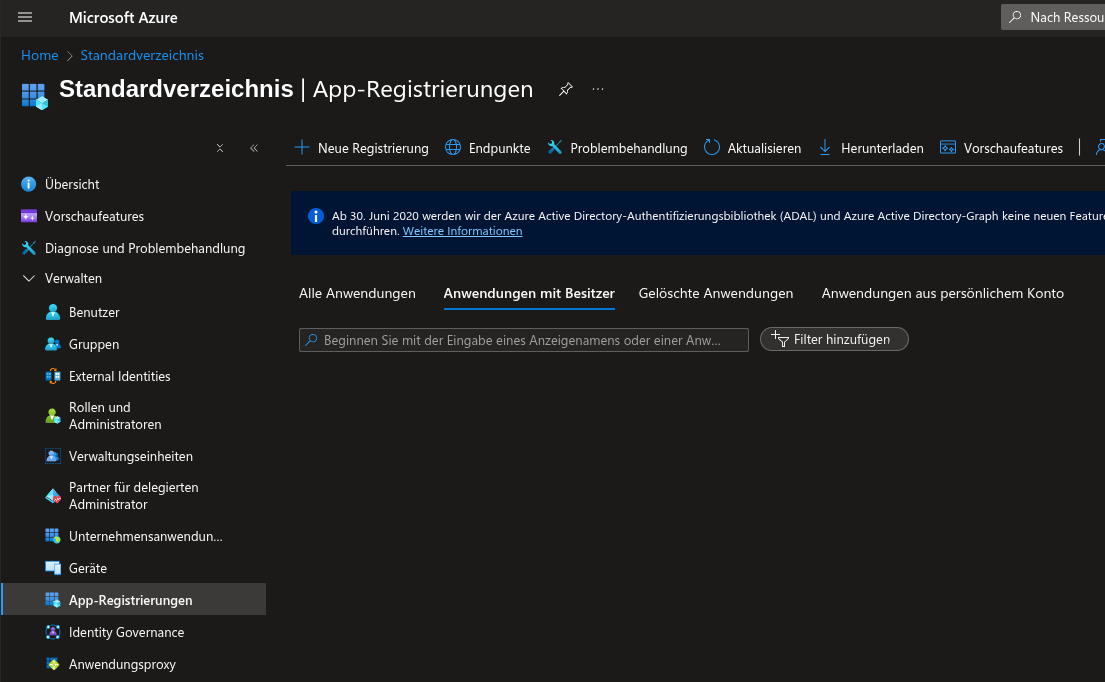This screenshot has width=1105, height=682.
Task: Click the search magnifier in filter field
Action: pos(311,340)
